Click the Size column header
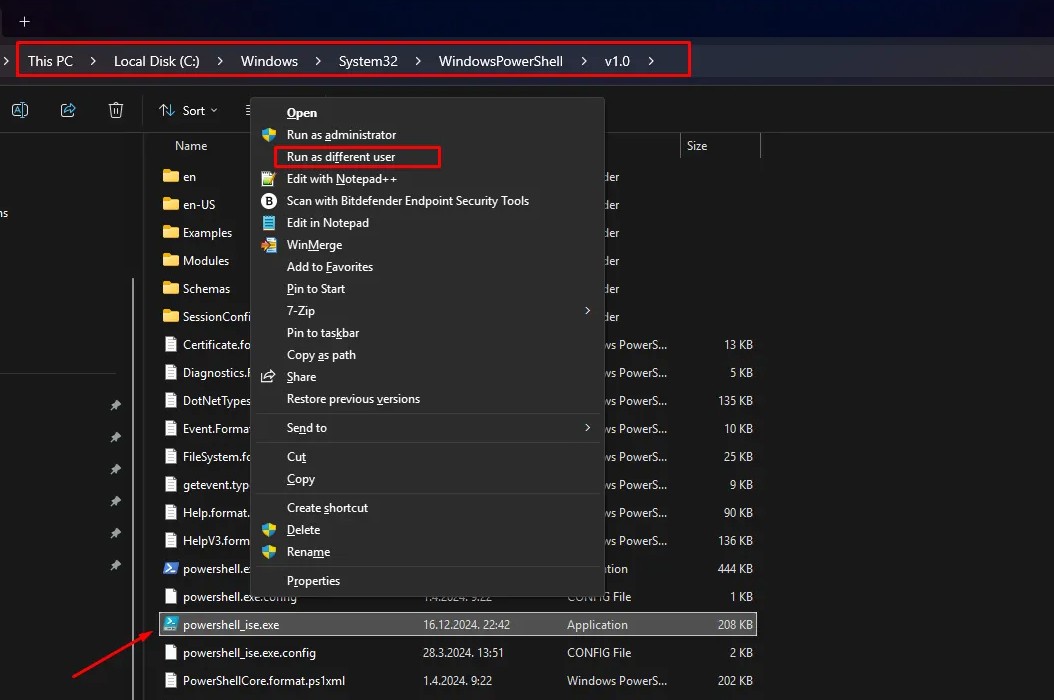The height and width of the screenshot is (700, 1054). tap(697, 146)
